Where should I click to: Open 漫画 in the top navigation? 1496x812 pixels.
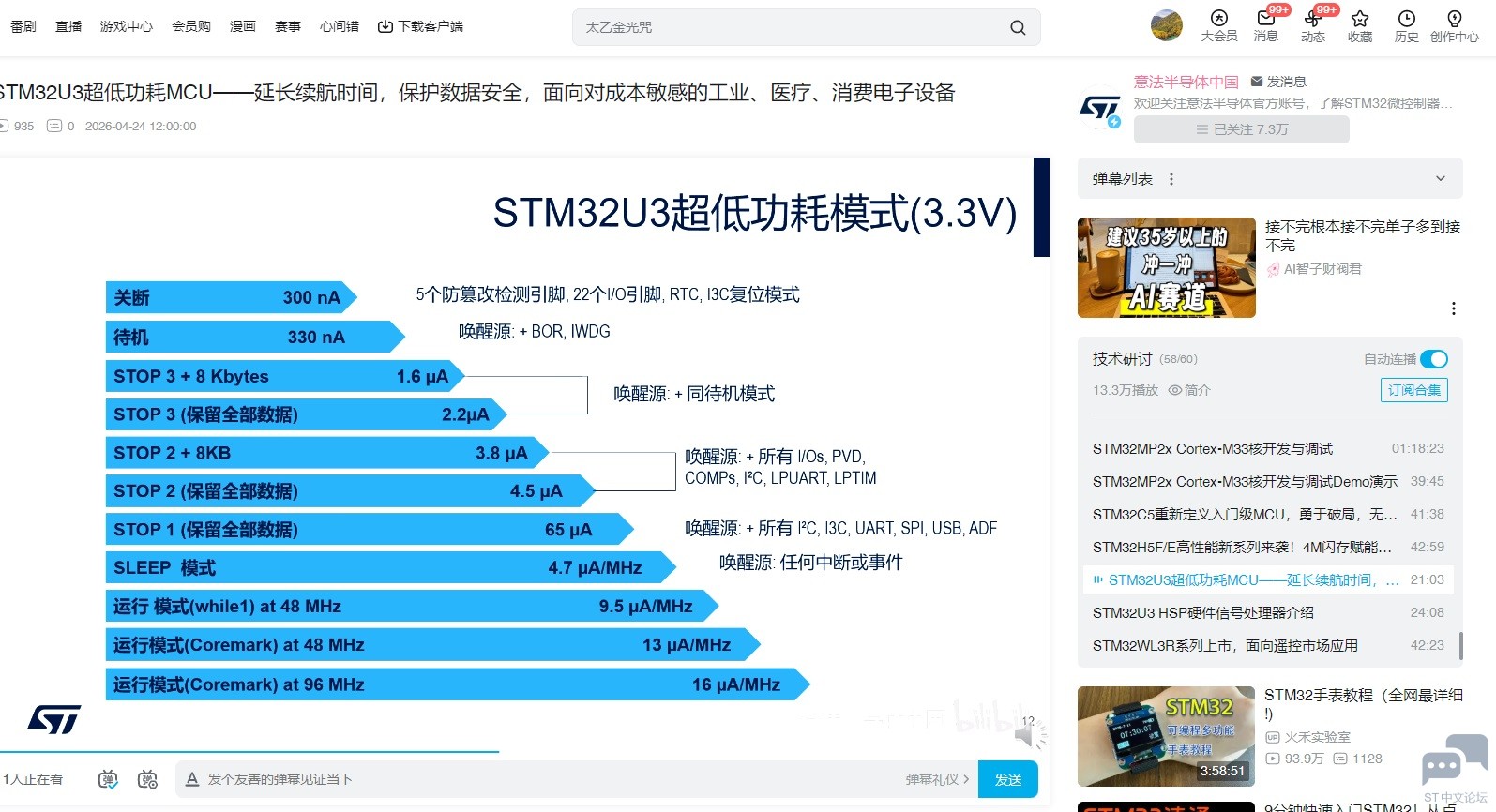(243, 26)
